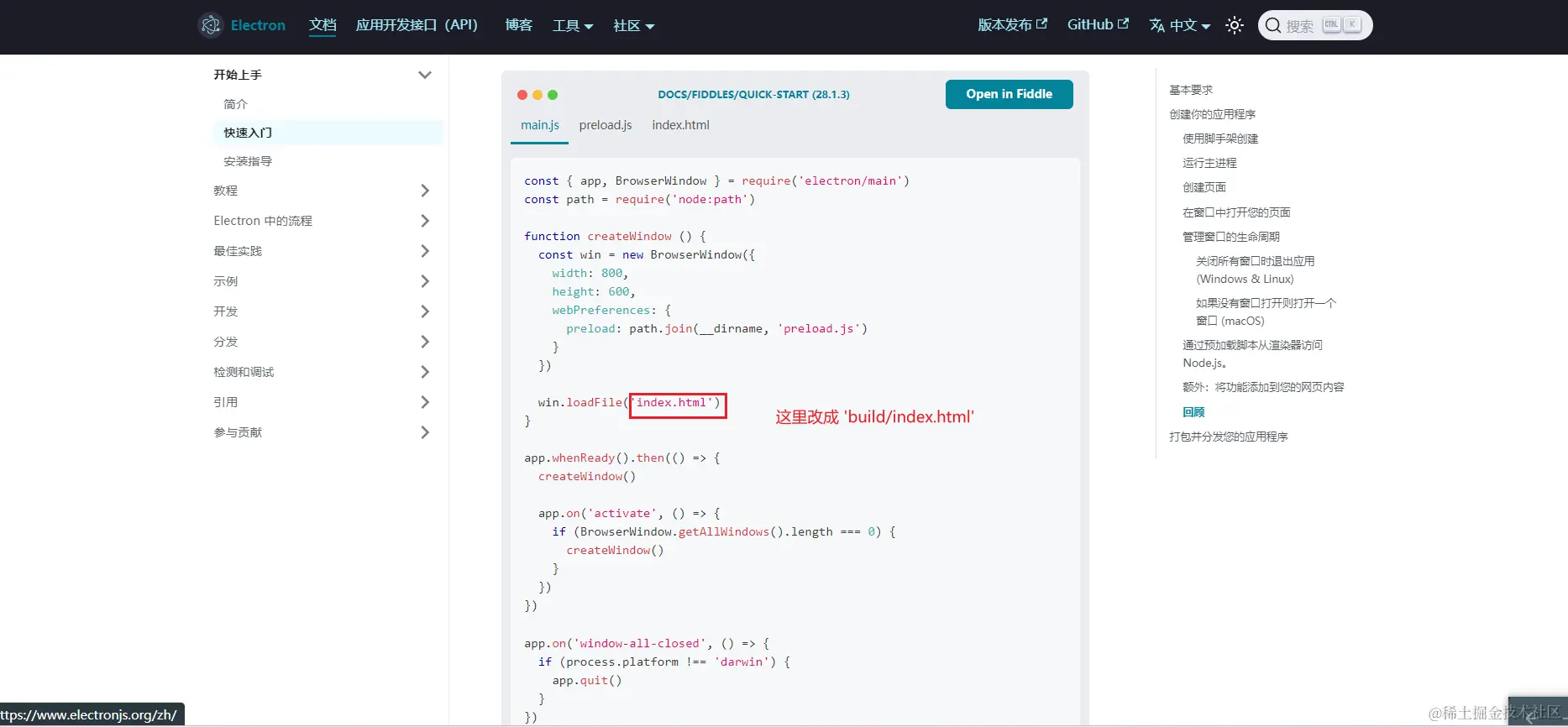Click the 'window-all-closed' string in code

click(640, 643)
